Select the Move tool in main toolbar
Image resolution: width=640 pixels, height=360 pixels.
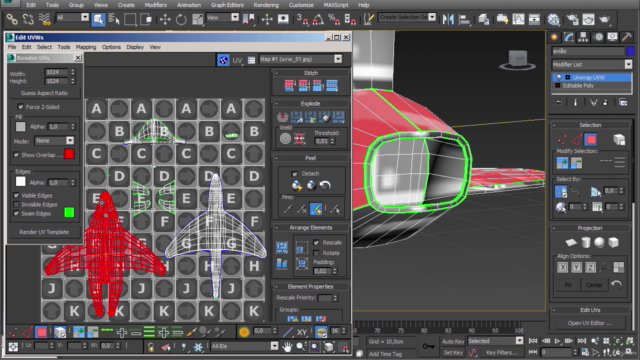coord(165,19)
